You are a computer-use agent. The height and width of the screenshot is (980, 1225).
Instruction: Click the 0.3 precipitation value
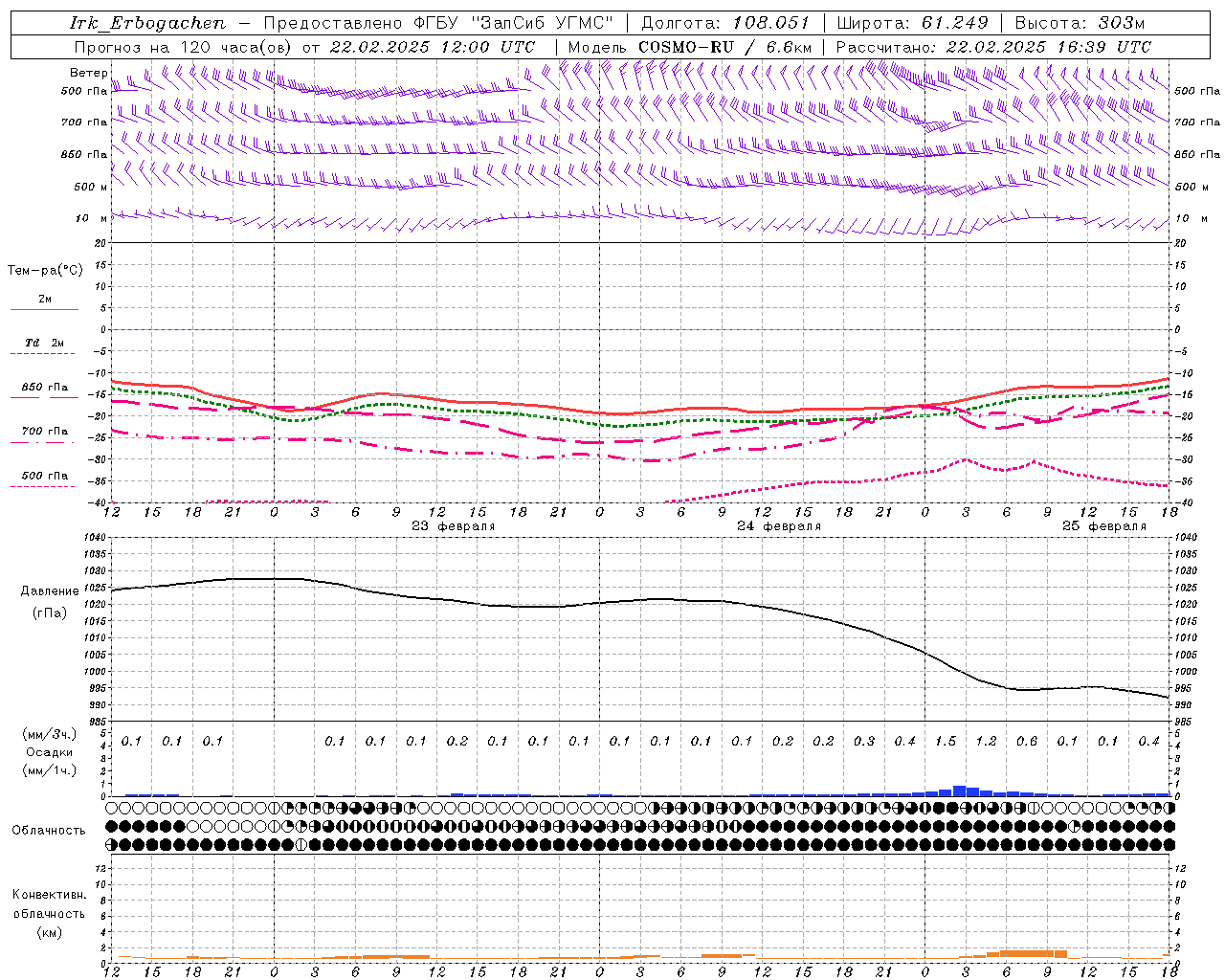[864, 742]
